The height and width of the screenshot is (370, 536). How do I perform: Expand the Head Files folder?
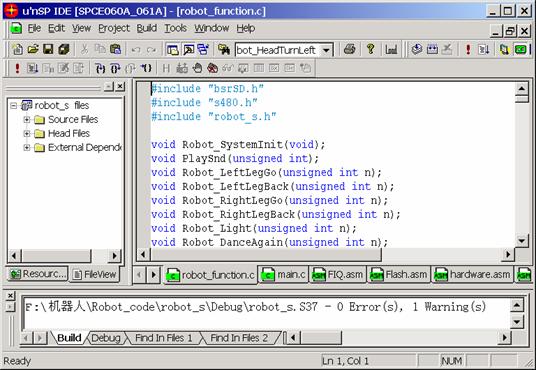tap(27, 133)
